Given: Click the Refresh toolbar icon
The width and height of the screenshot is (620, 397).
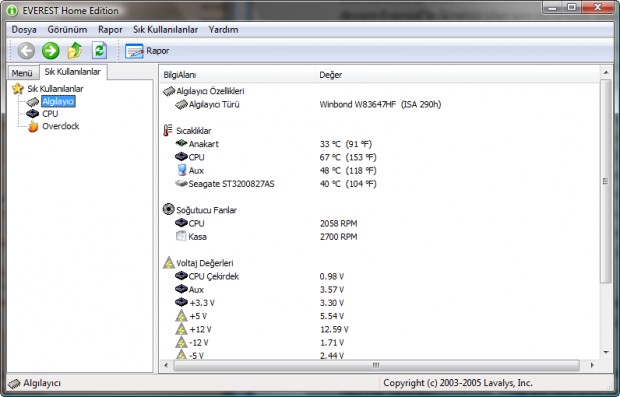Looking at the screenshot, I should pos(99,51).
